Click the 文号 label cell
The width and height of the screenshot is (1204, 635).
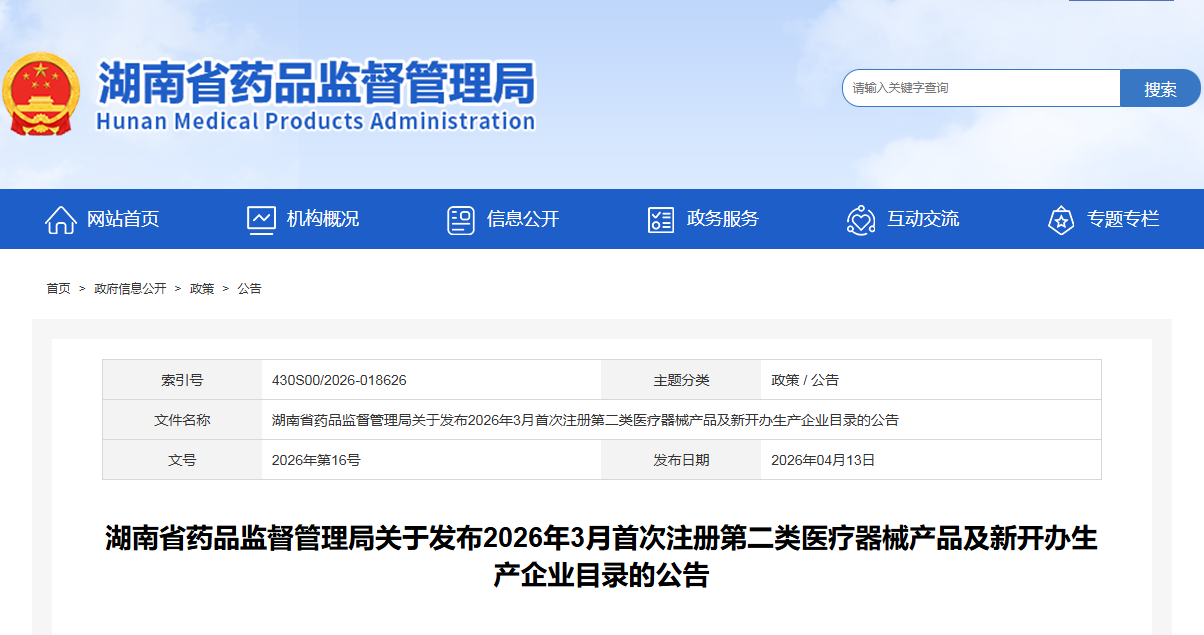pyautogui.click(x=182, y=460)
